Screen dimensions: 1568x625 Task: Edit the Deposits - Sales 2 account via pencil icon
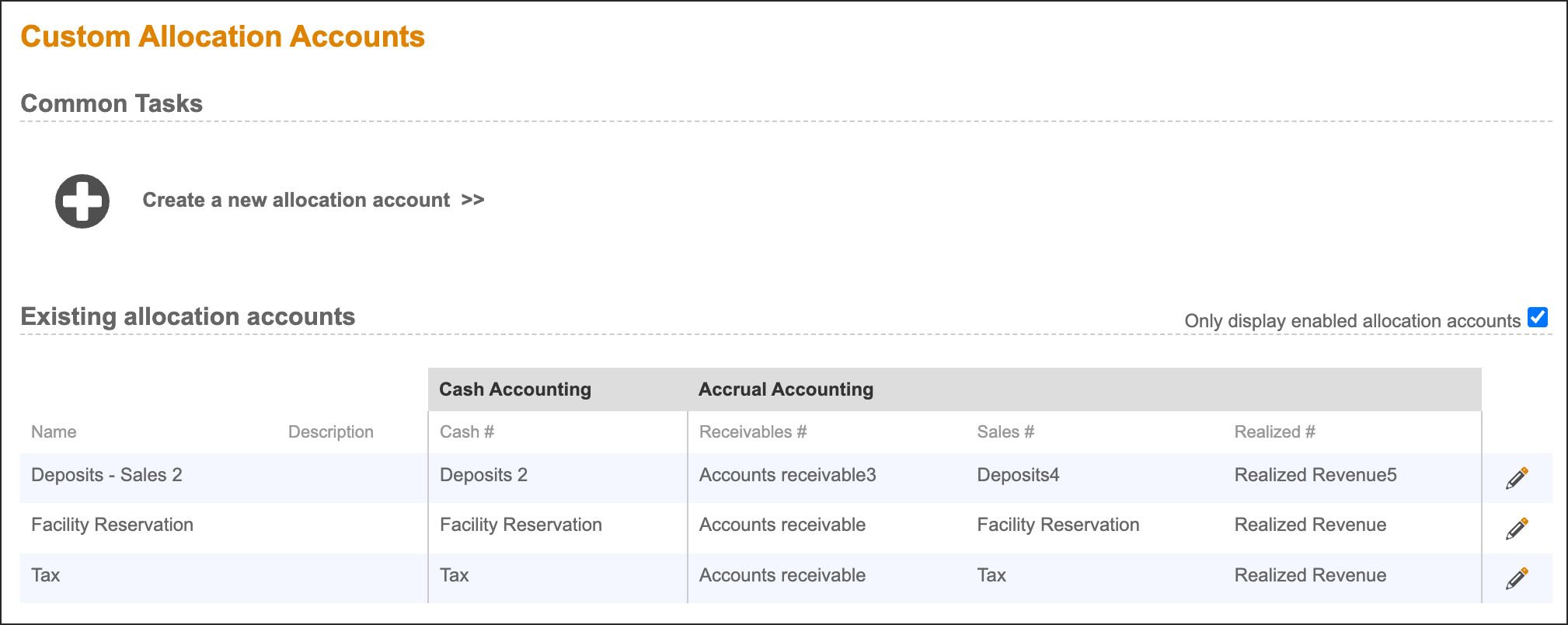point(1517,478)
